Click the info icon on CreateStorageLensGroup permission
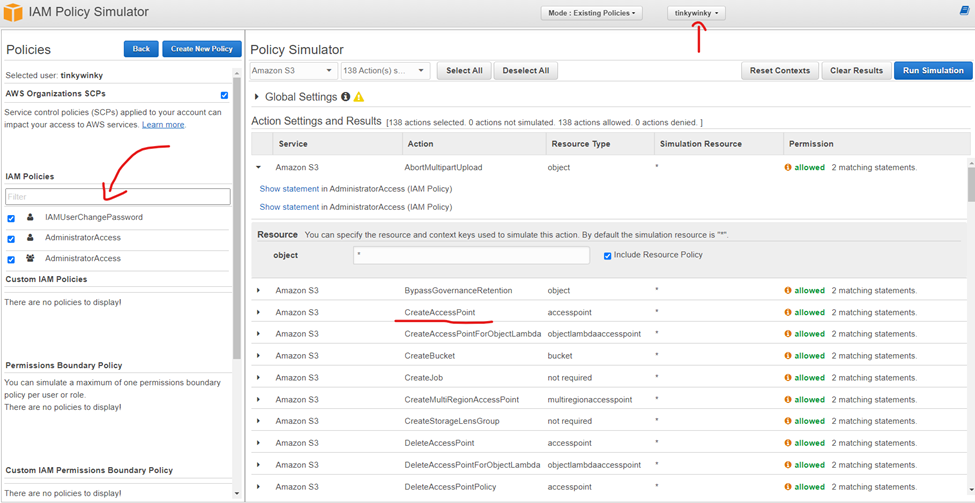 [788, 421]
